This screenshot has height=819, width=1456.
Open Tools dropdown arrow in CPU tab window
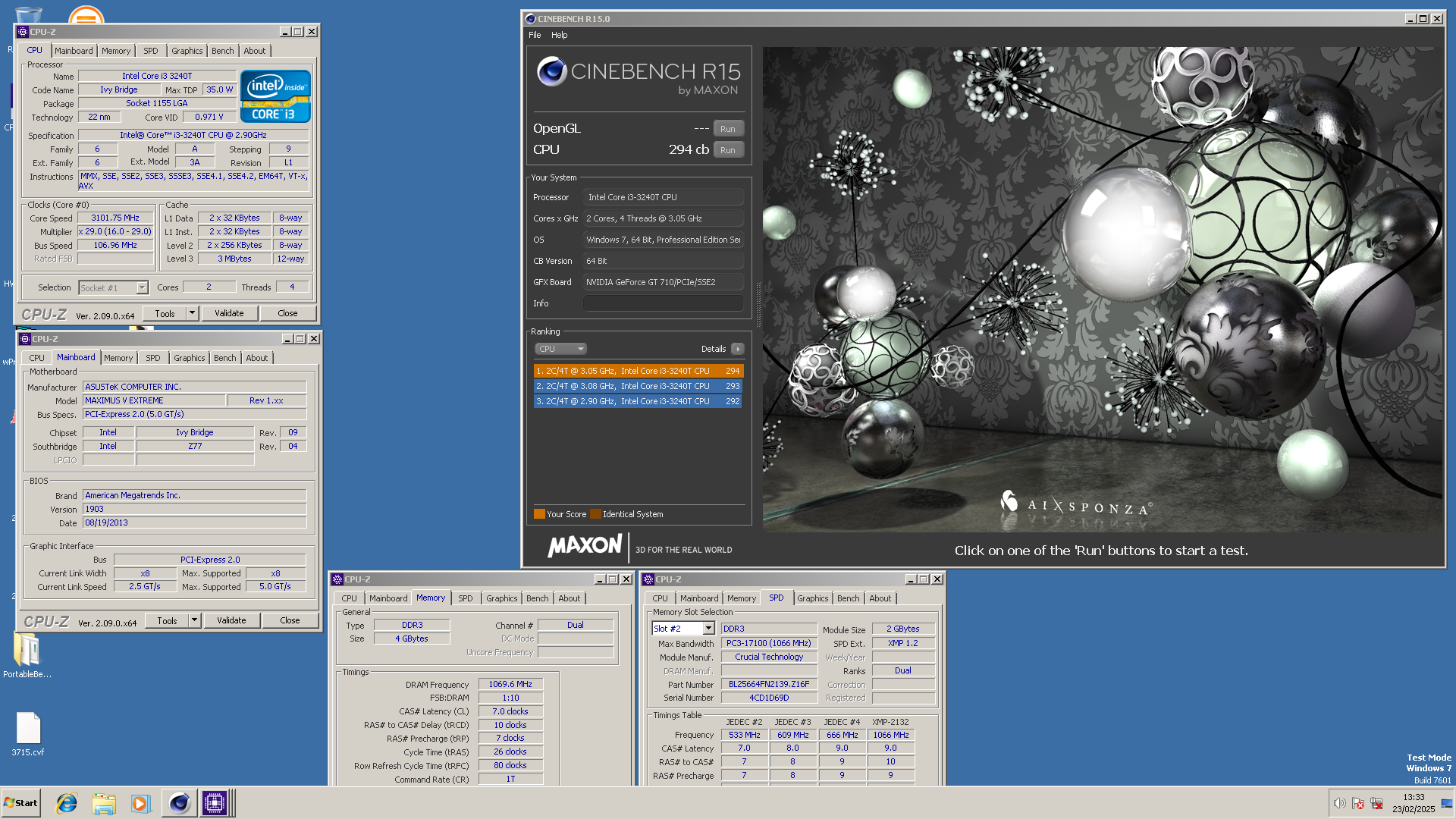(193, 313)
